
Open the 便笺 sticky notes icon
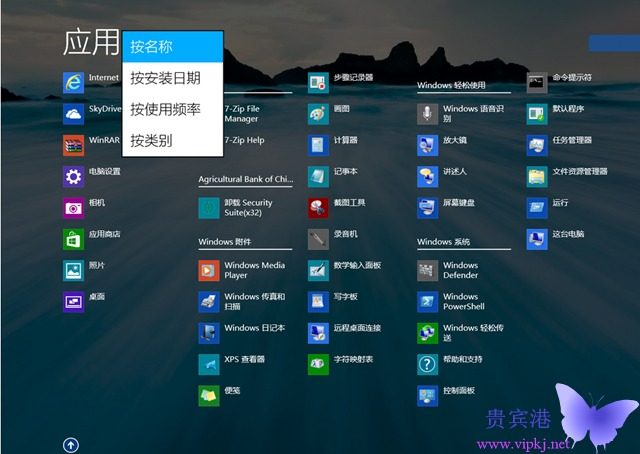point(209,396)
